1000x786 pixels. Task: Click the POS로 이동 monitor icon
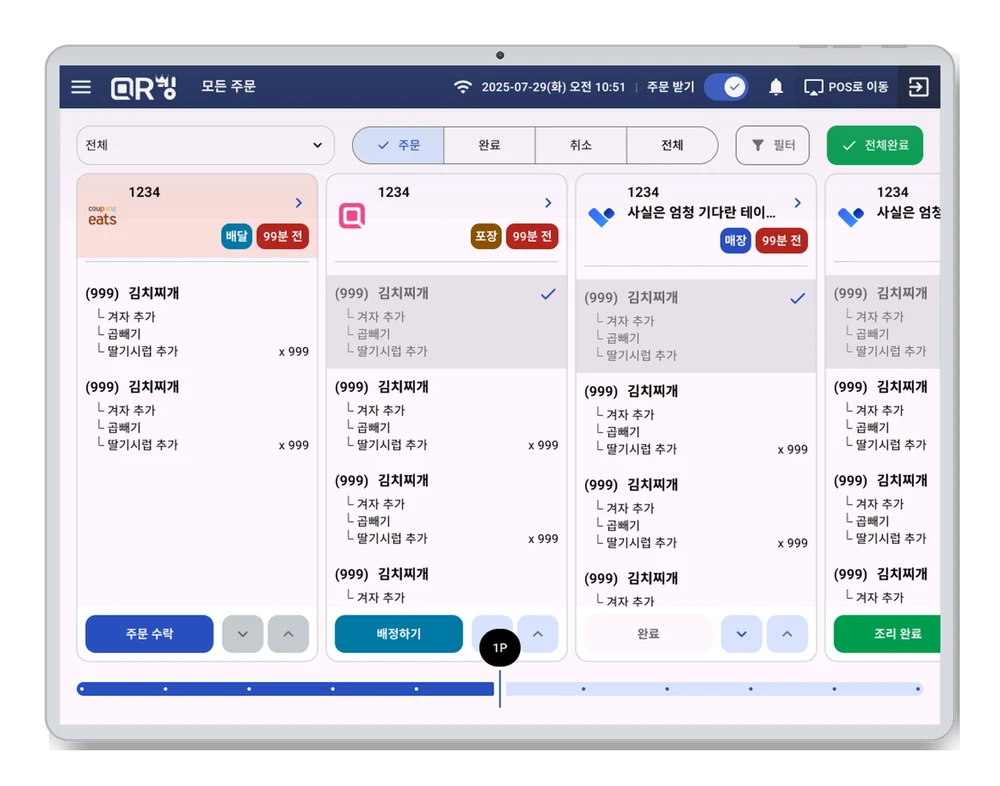[x=813, y=87]
